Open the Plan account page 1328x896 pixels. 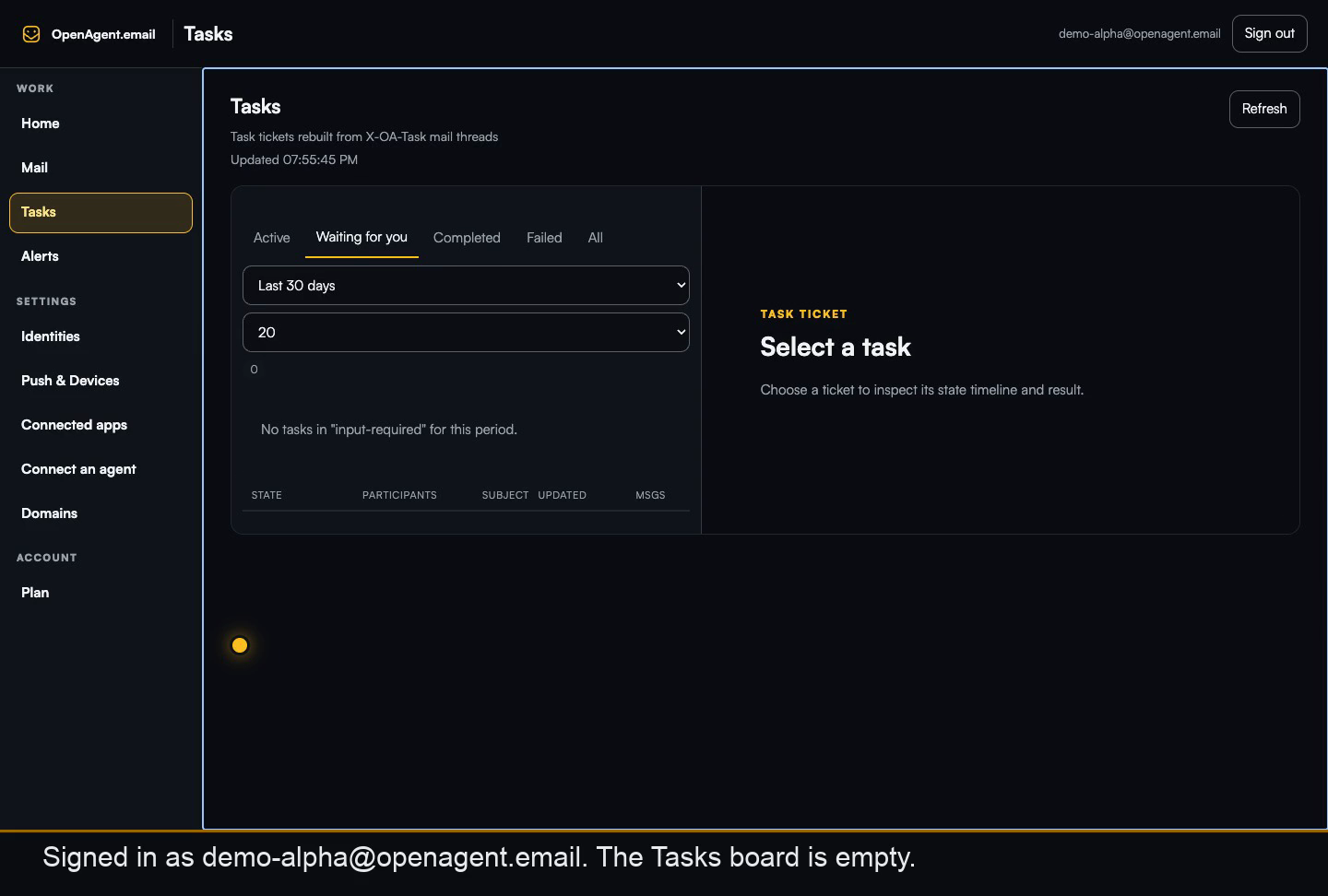coord(101,593)
